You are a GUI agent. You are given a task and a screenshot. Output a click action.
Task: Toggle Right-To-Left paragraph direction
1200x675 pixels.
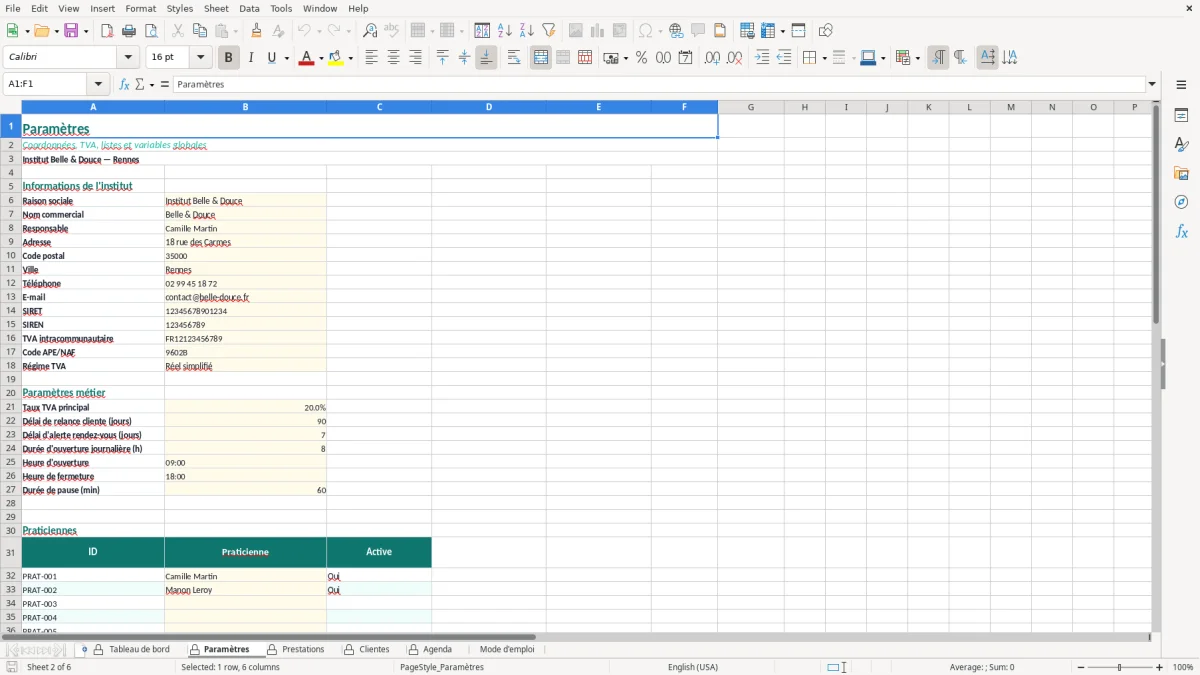click(960, 58)
